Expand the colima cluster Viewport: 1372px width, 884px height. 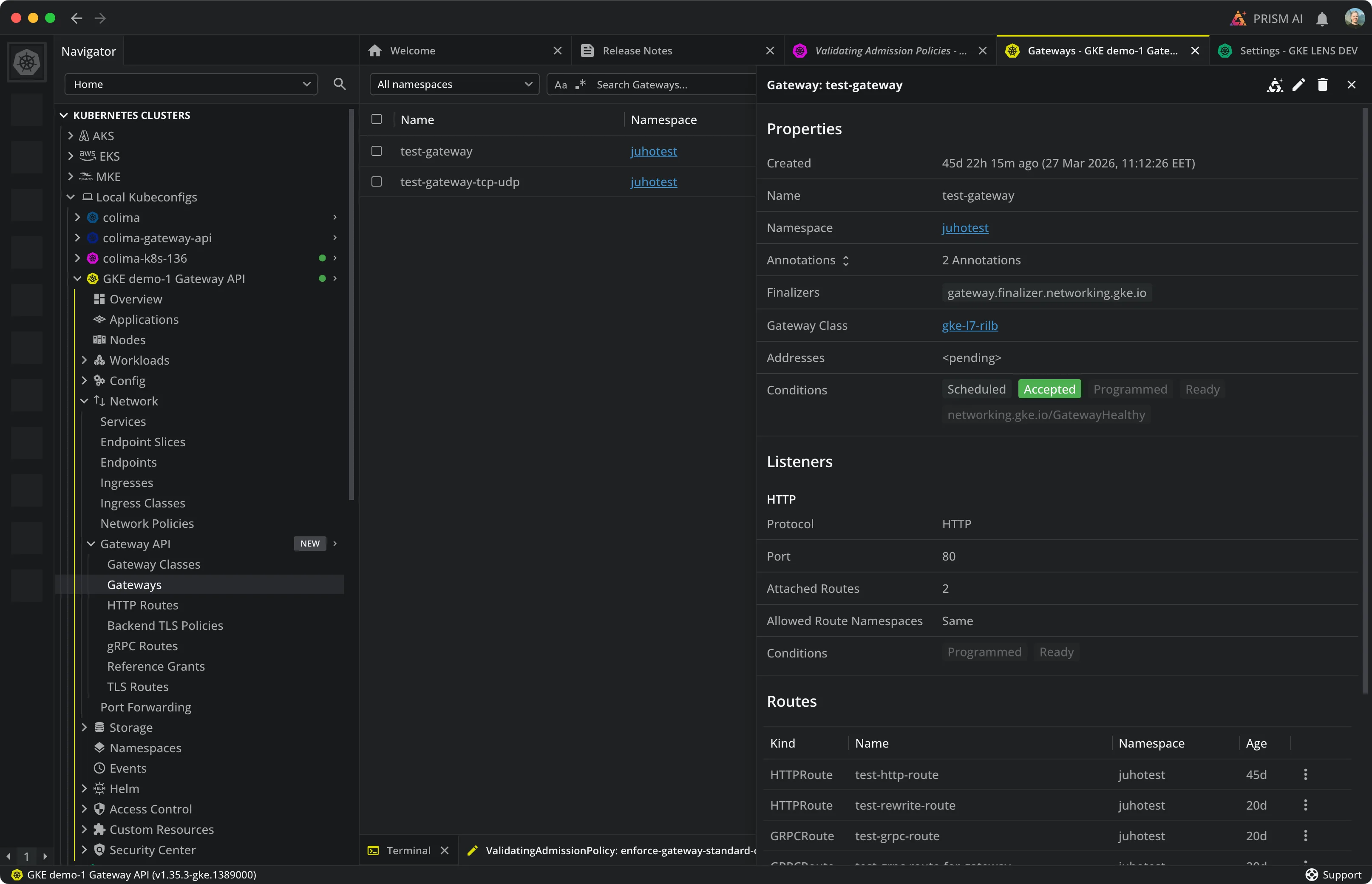77,218
